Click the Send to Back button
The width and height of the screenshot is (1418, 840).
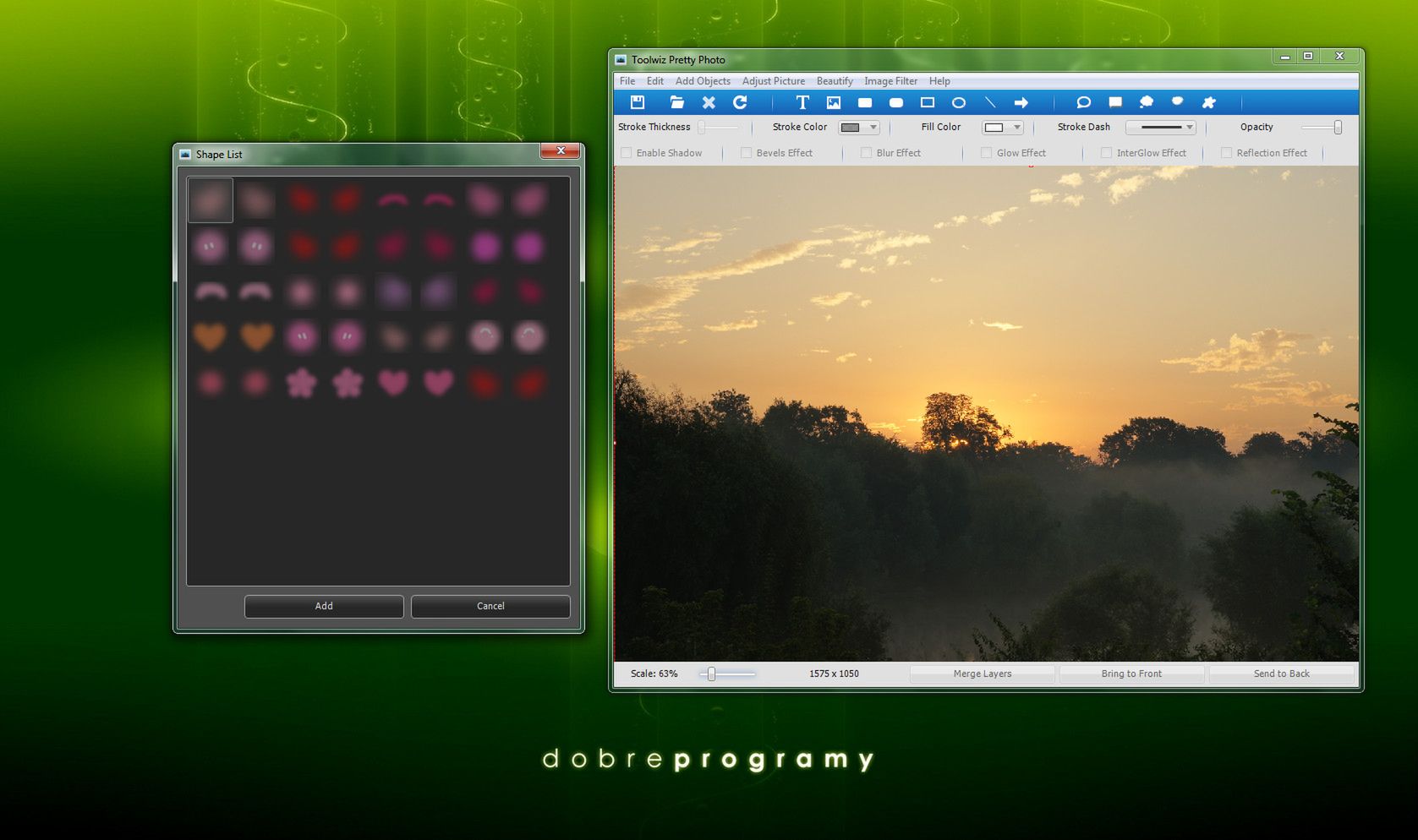click(1282, 674)
